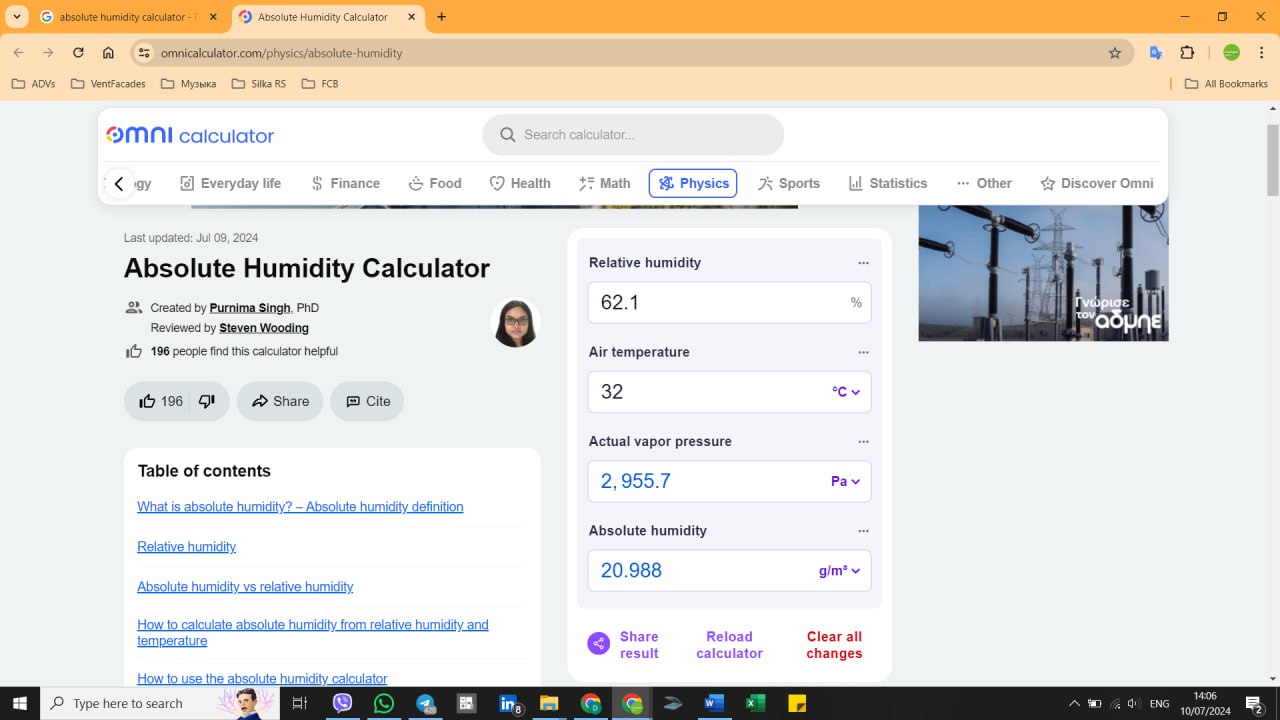Click the thumbs-up like button showing 196
The width and height of the screenshot is (1280, 720).
(x=160, y=401)
